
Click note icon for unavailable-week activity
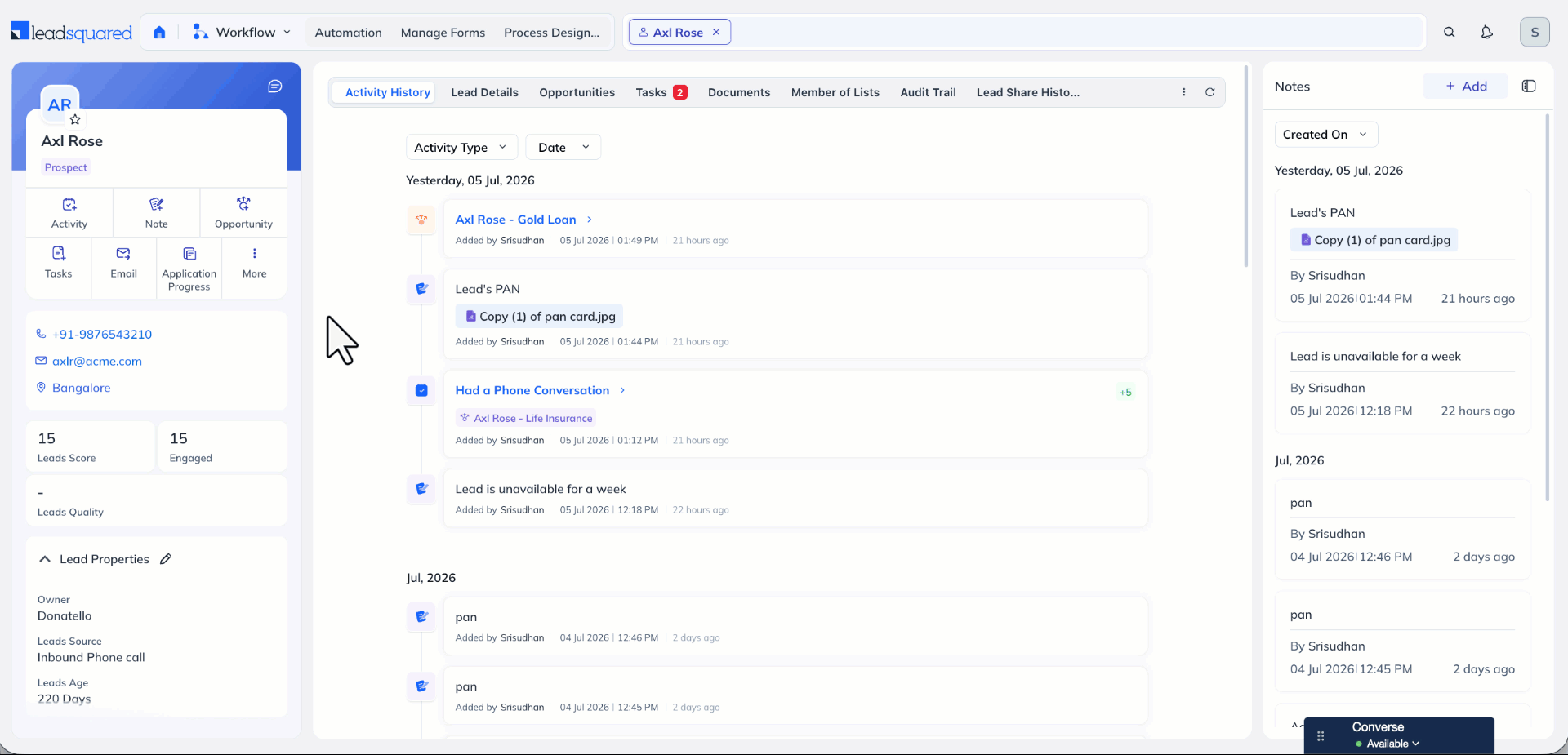[421, 489]
